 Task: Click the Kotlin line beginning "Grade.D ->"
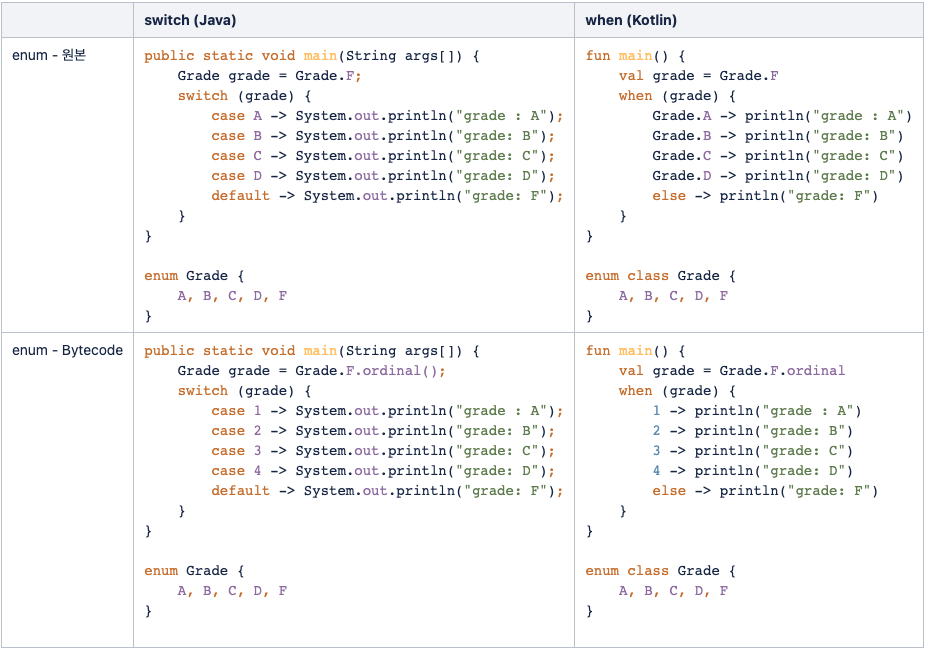(x=778, y=176)
